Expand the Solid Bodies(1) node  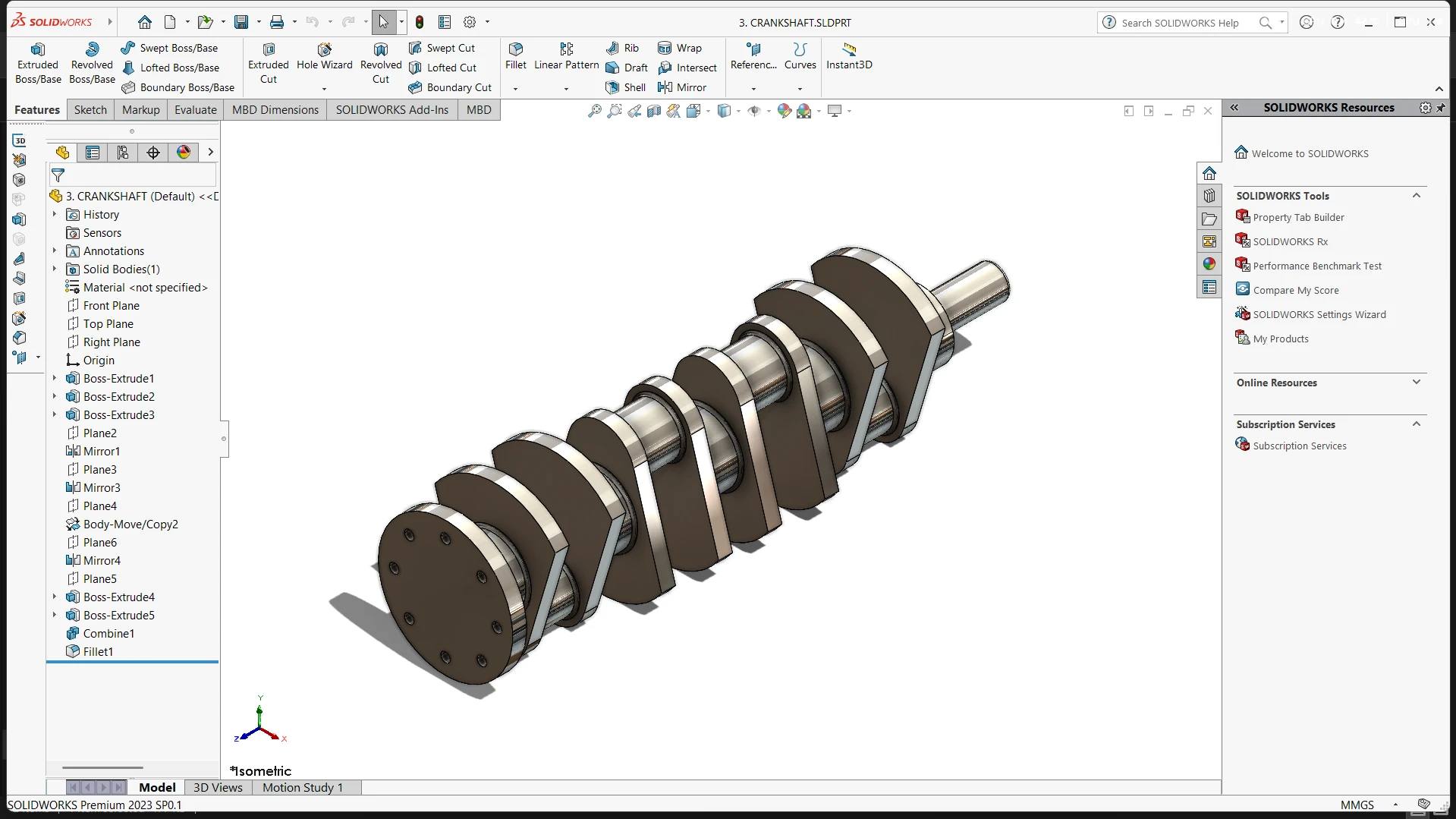tap(55, 269)
